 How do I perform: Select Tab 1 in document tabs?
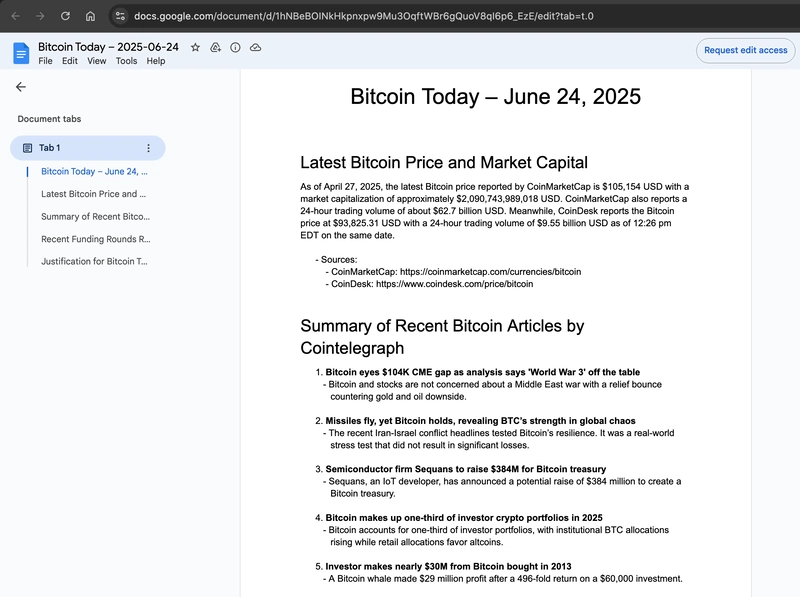pos(88,148)
